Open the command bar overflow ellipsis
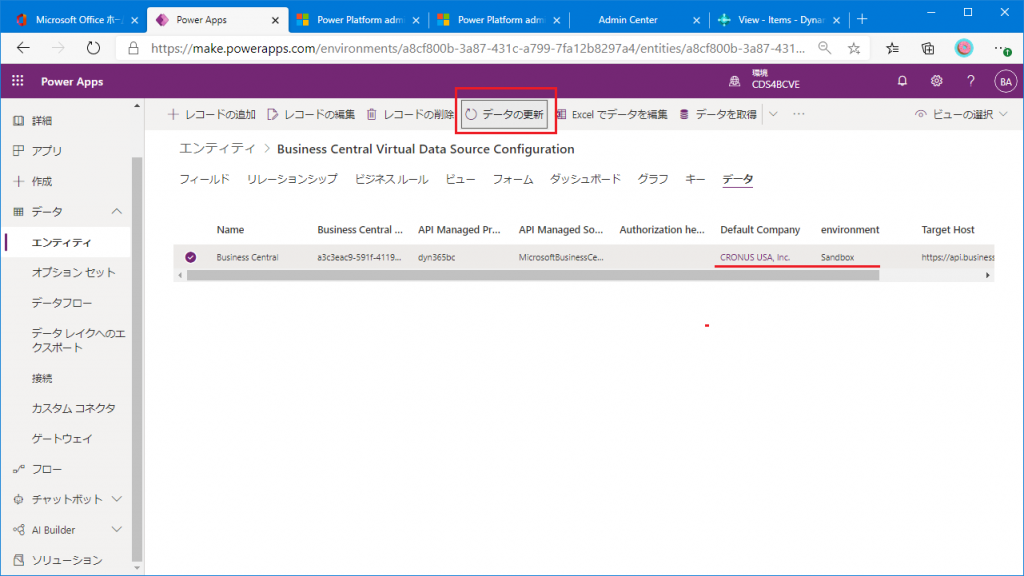1024x576 pixels. [799, 114]
